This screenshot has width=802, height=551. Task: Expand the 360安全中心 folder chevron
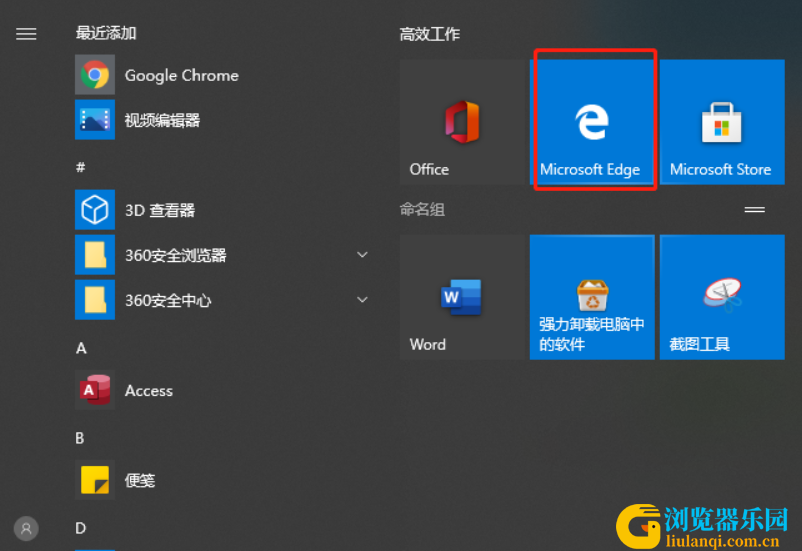coord(362,300)
